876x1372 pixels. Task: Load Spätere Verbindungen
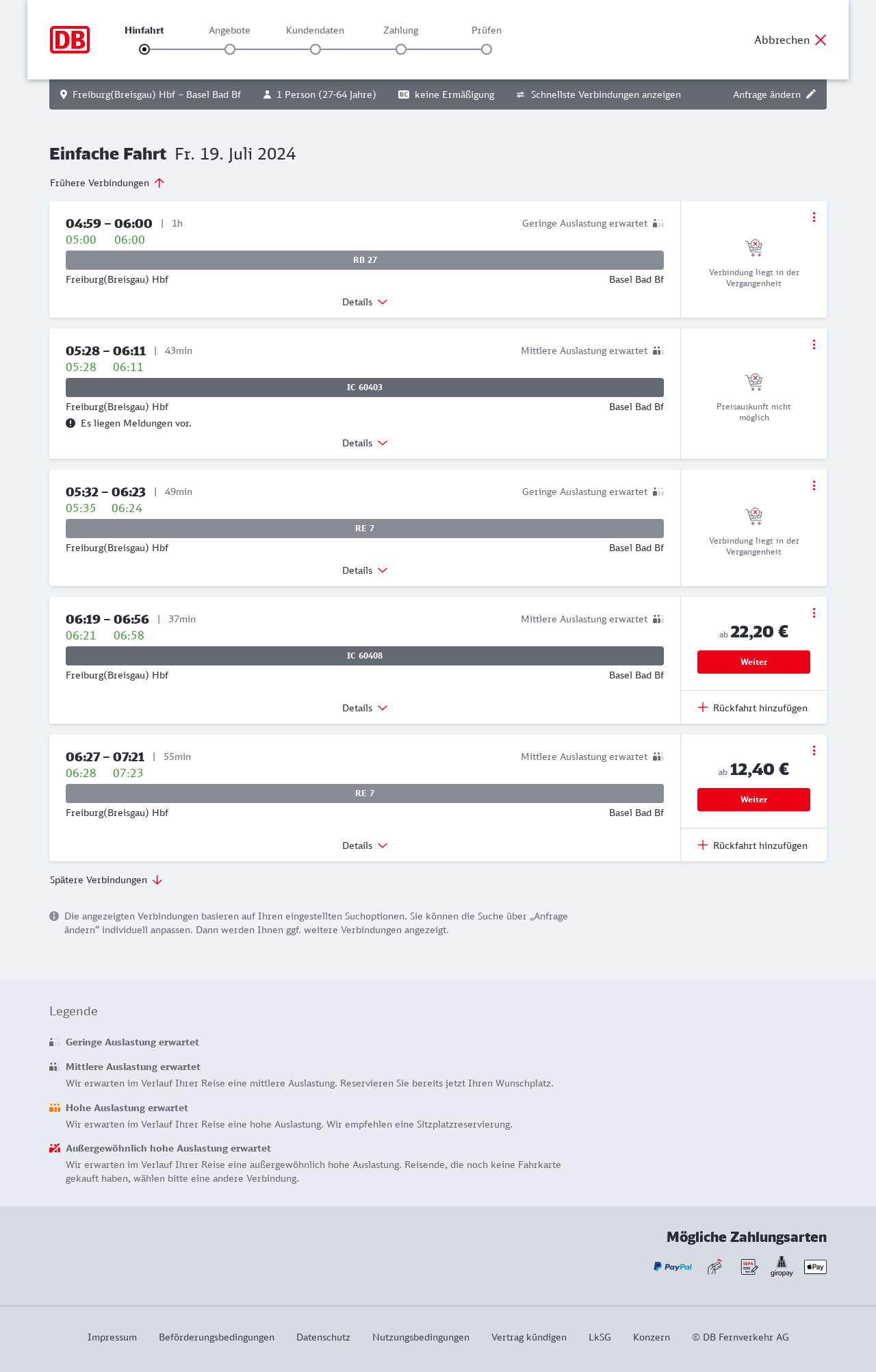[x=106, y=880]
